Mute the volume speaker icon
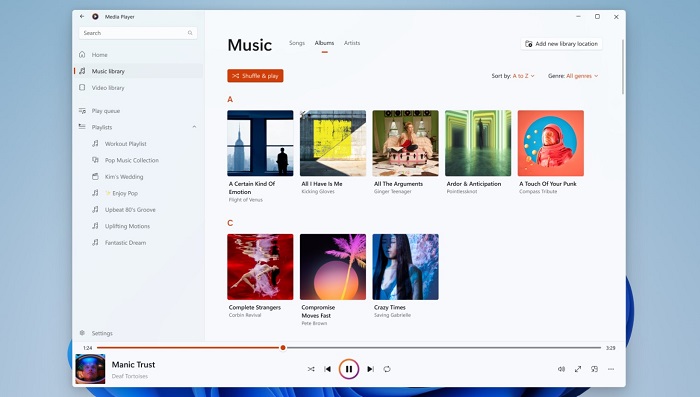Screen dimensions: 700x397 coord(561,369)
